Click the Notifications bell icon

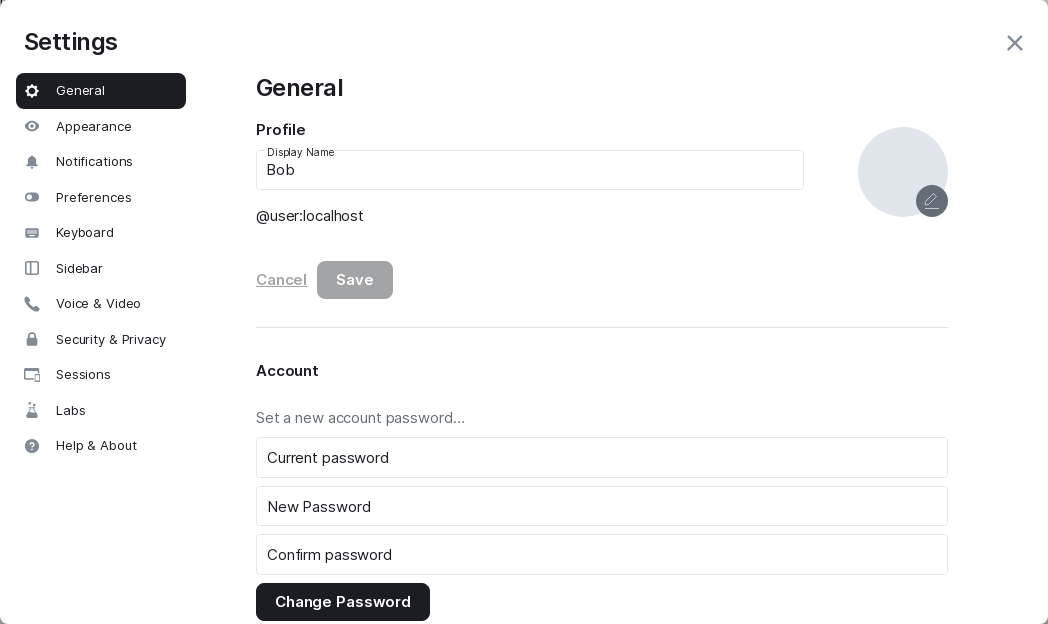(x=32, y=162)
